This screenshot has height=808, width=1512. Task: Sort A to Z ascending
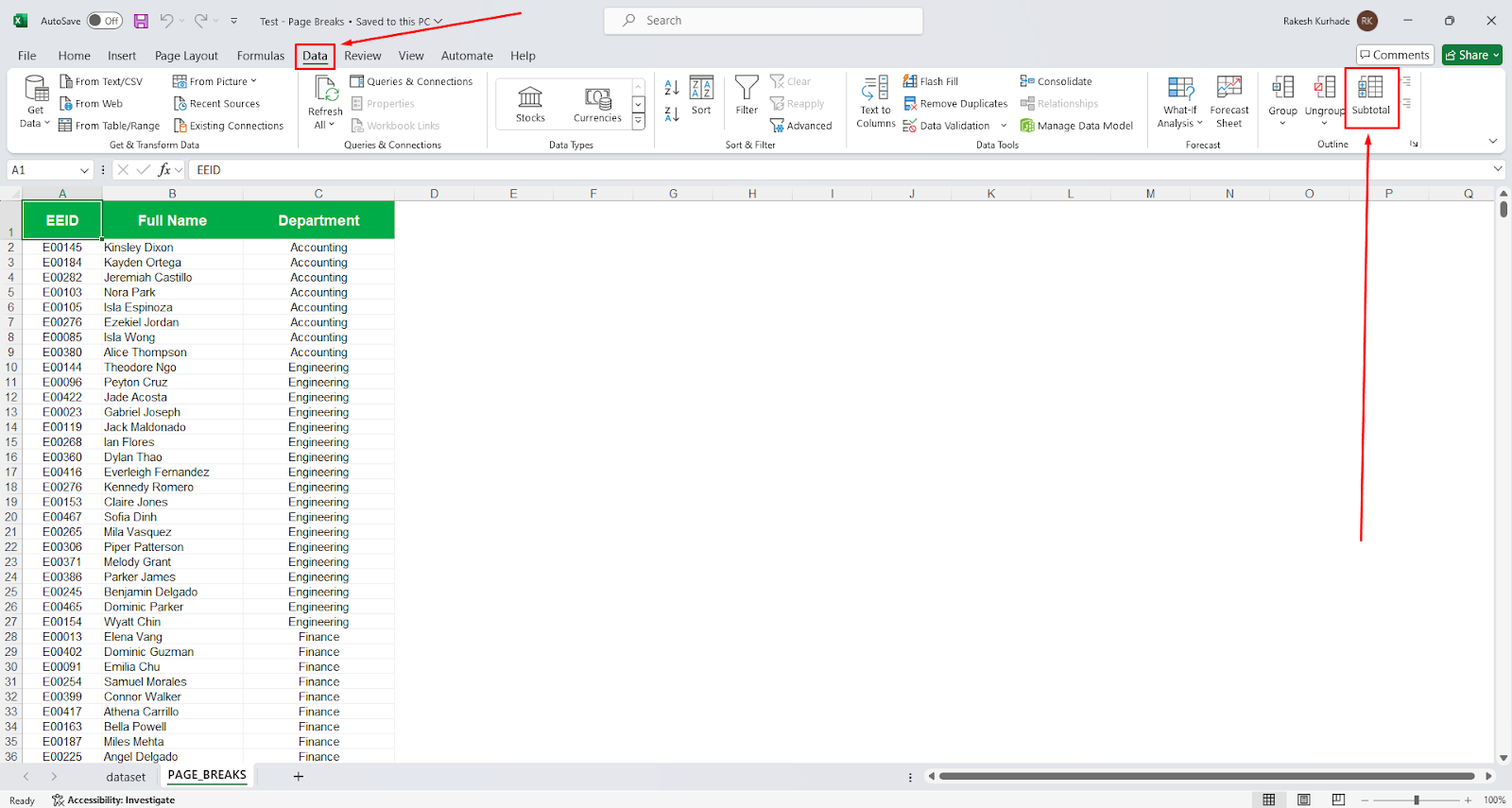(672, 88)
